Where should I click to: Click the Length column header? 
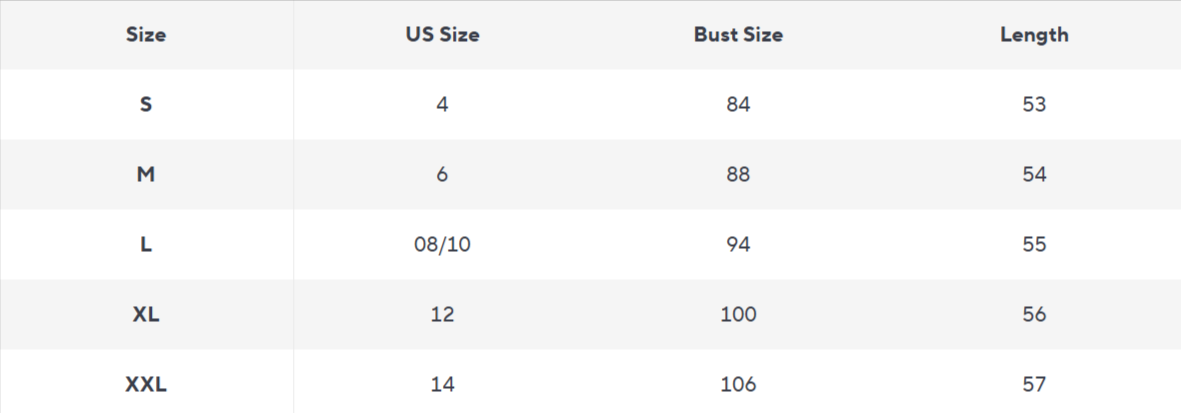click(1034, 35)
